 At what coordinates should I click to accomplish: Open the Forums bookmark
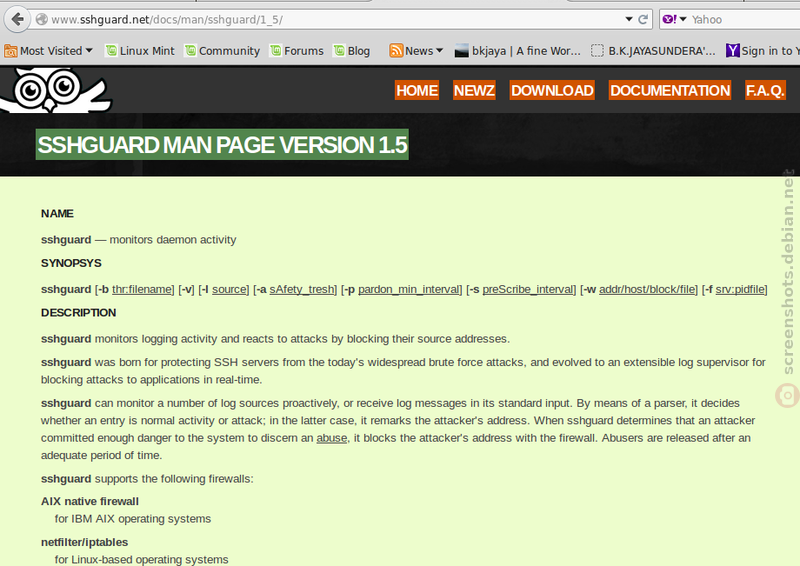(x=297, y=51)
